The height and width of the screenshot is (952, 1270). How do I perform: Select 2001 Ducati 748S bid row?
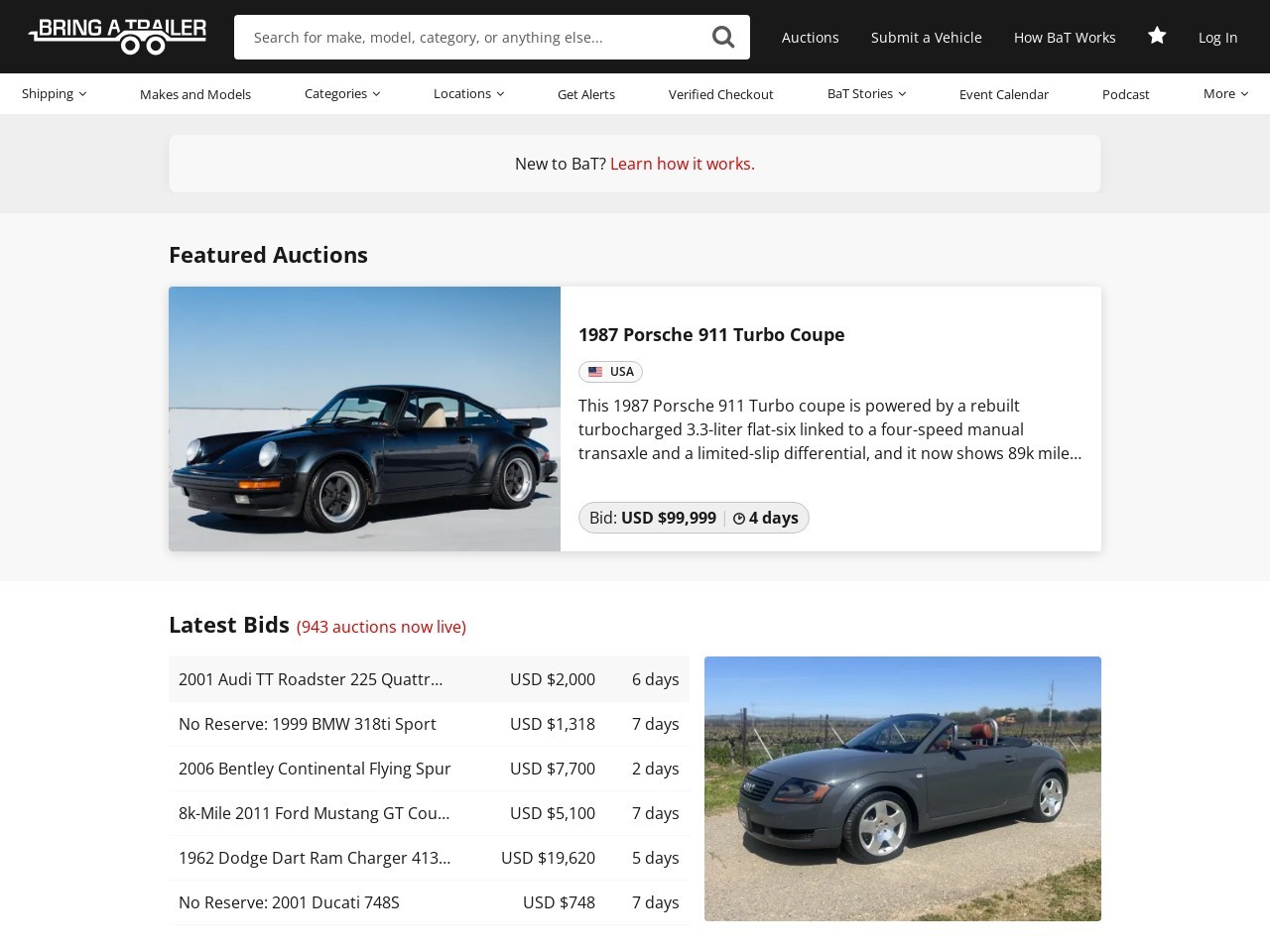point(429,902)
